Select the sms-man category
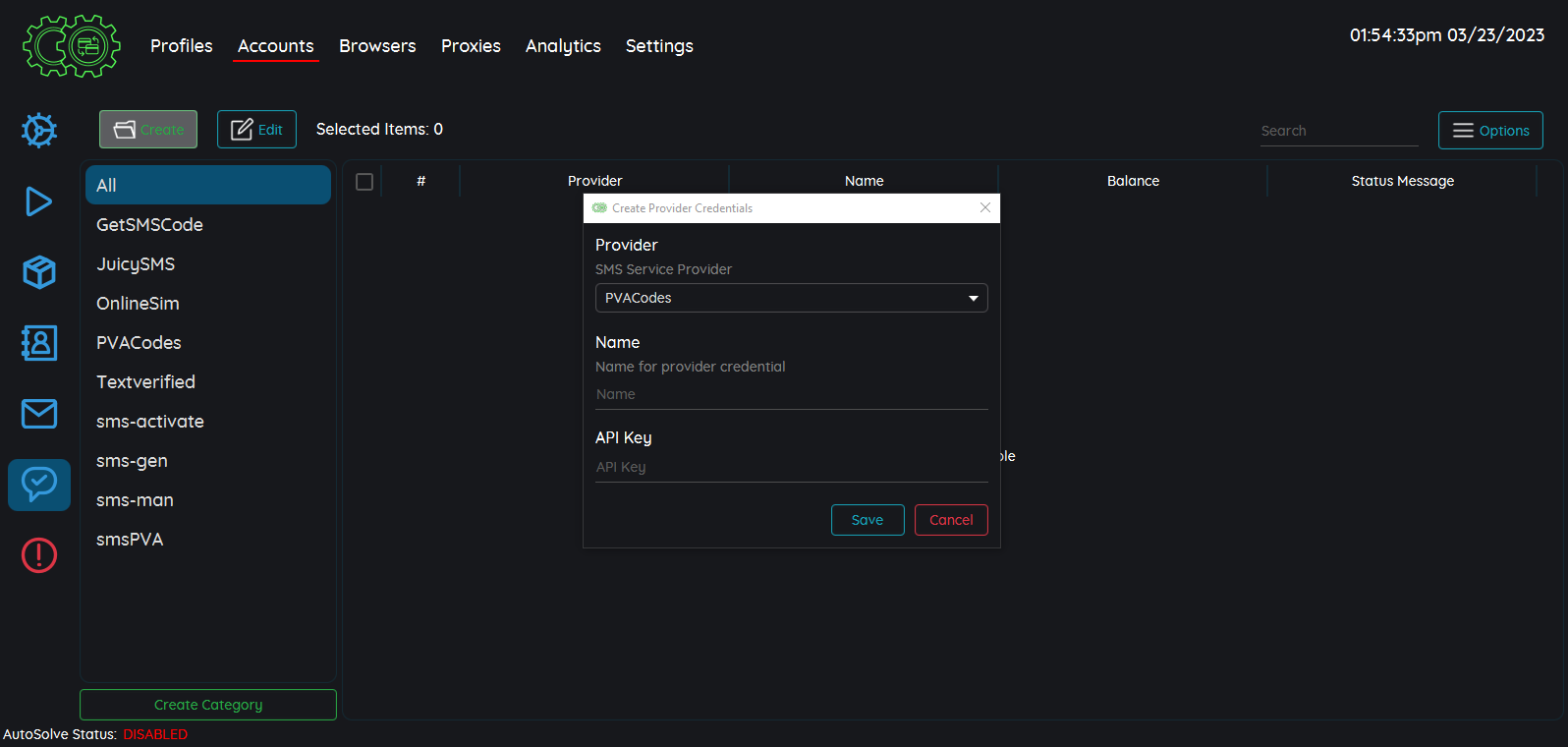Viewport: 1568px width, 747px height. tap(208, 499)
